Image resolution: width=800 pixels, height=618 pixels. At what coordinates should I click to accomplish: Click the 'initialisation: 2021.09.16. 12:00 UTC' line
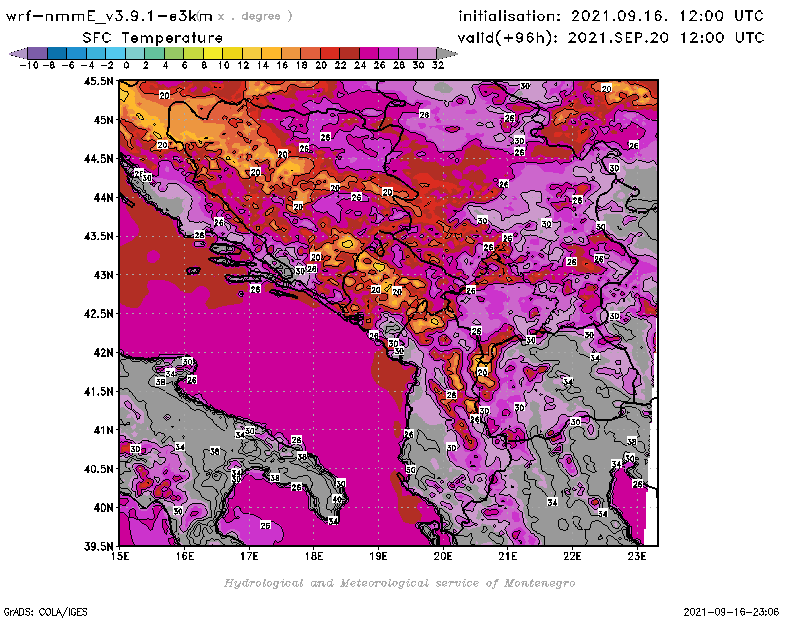611,16
